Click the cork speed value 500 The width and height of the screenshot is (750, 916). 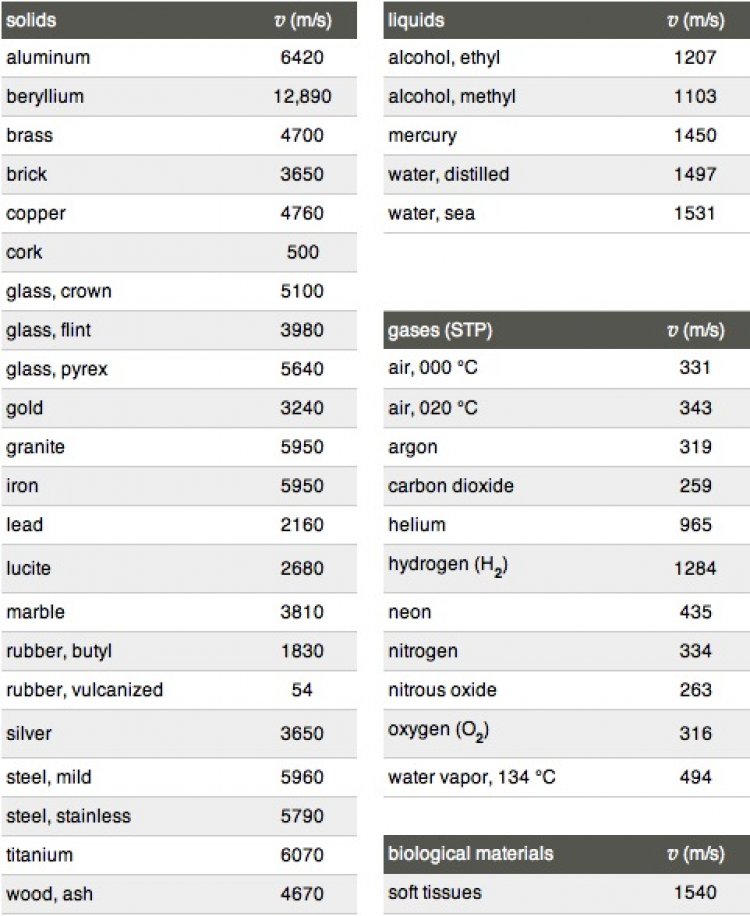[x=301, y=252]
